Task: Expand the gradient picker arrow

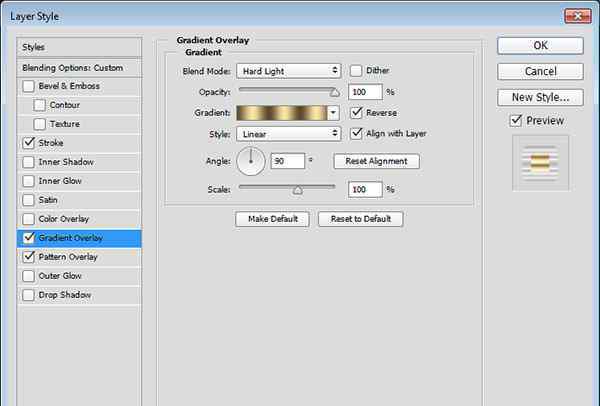Action: pos(333,113)
